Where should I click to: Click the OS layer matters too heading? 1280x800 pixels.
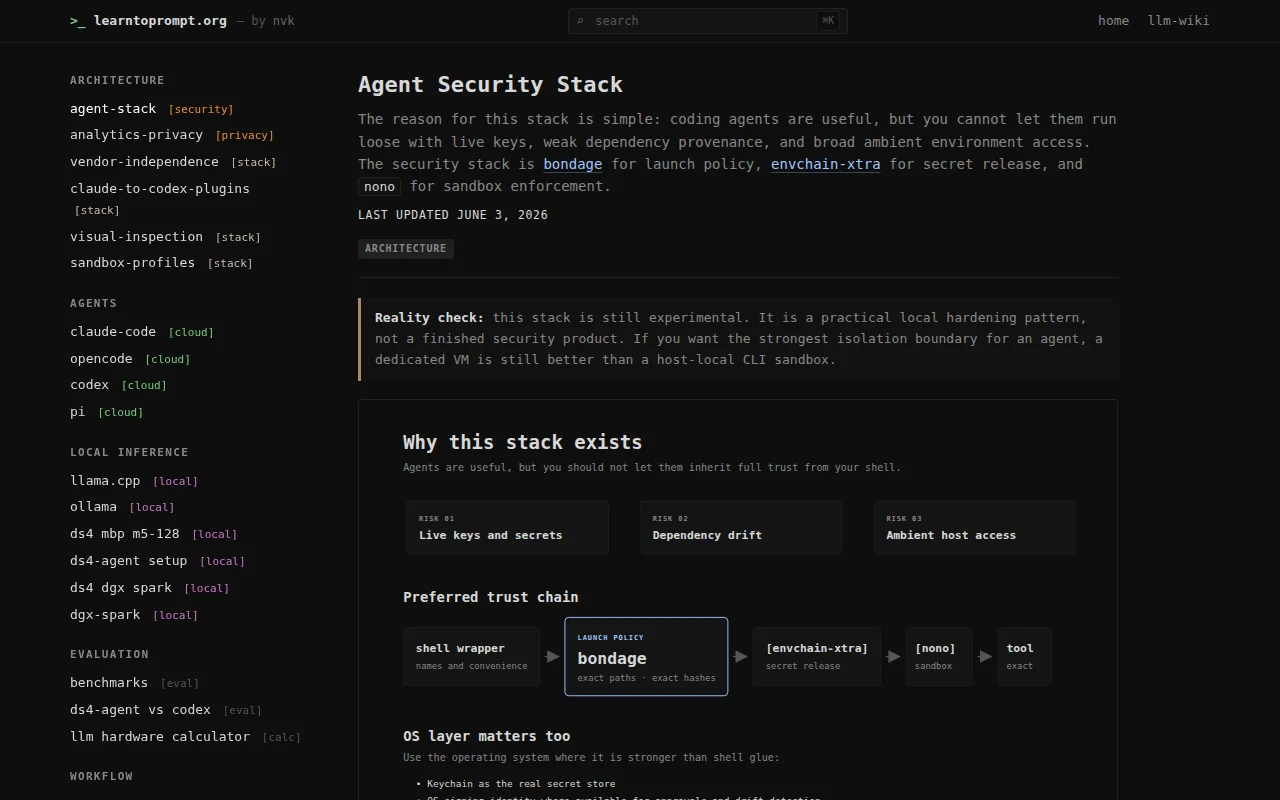point(486,736)
